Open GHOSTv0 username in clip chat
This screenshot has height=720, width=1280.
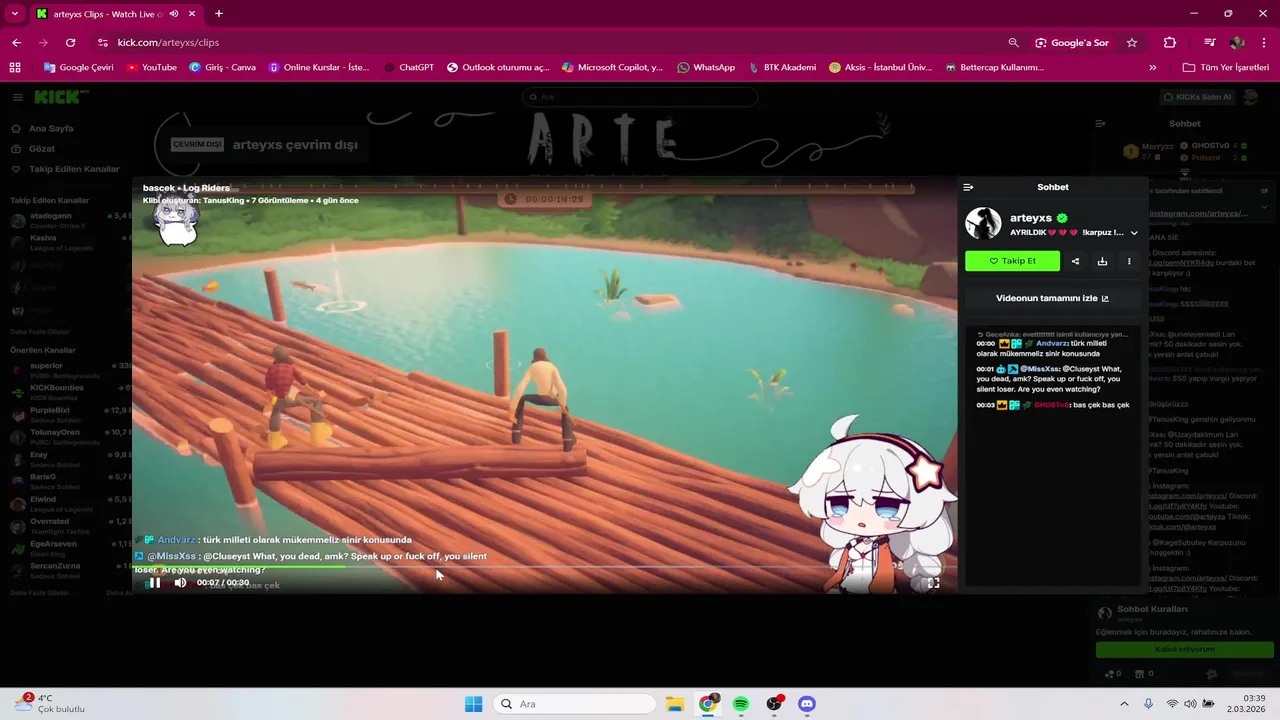click(x=1050, y=405)
